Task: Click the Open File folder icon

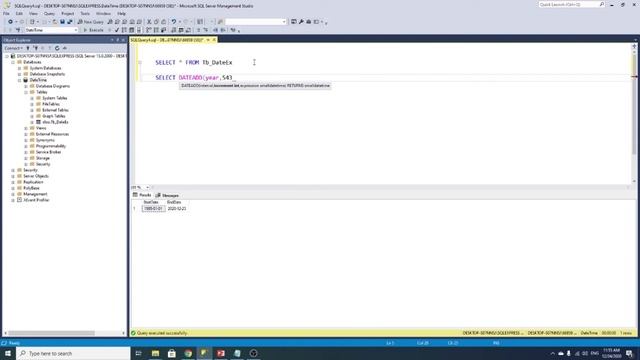Action: tap(55, 22)
